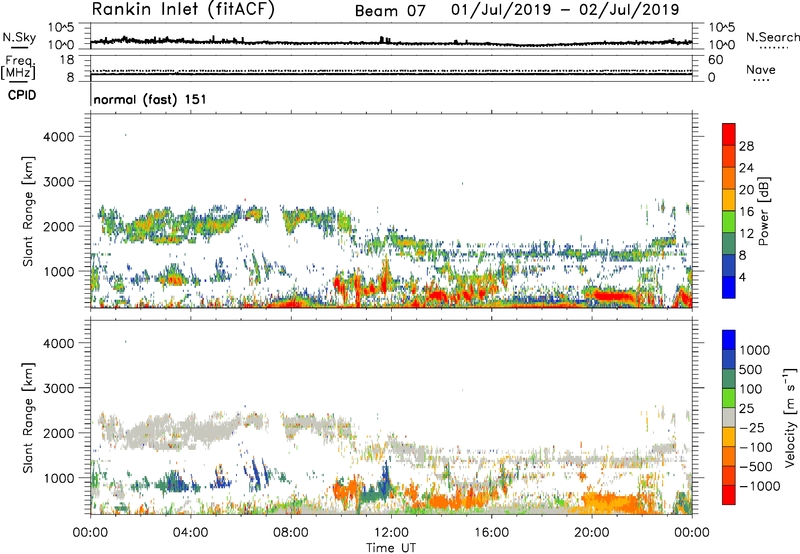The height and width of the screenshot is (554, 800).
Task: Click the 'Slant Range [km]' label of the velocity panel
Action: coord(28,417)
